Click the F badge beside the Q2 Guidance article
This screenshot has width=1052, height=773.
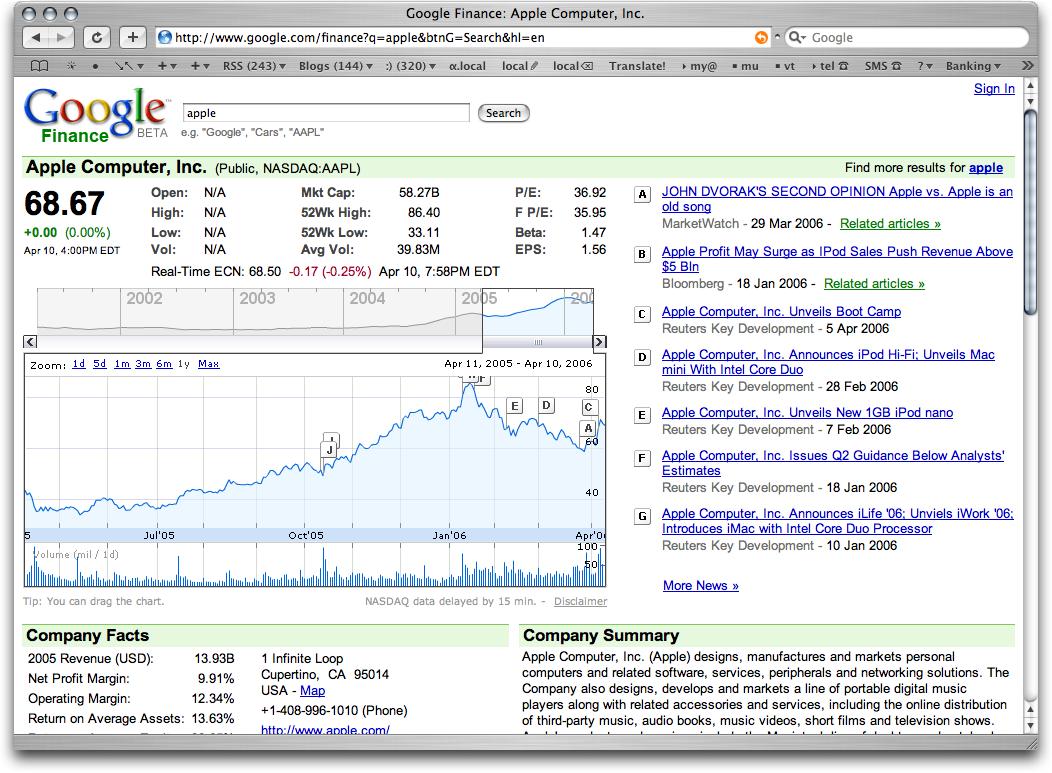coord(642,458)
